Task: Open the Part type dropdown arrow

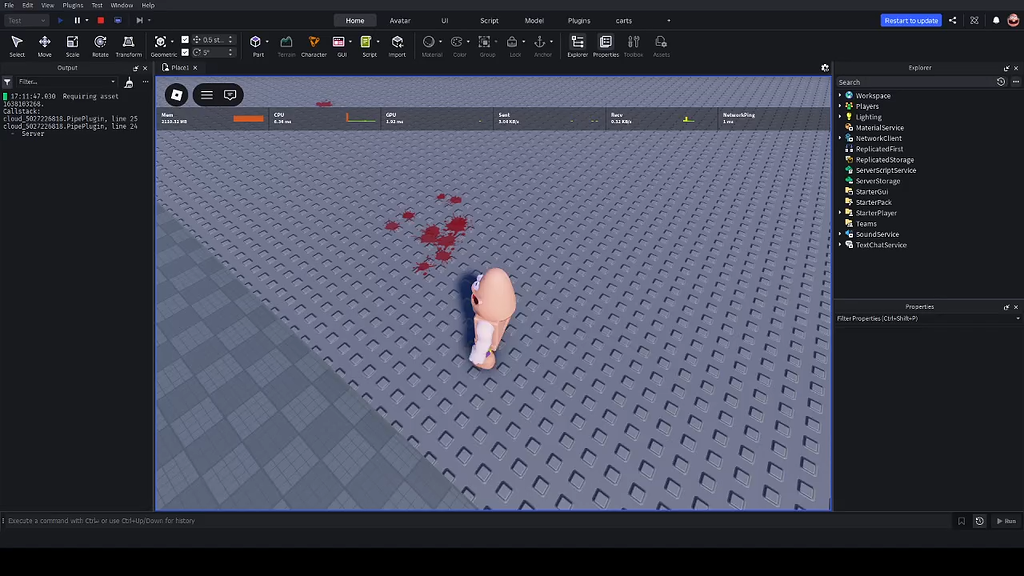Action: click(x=267, y=42)
